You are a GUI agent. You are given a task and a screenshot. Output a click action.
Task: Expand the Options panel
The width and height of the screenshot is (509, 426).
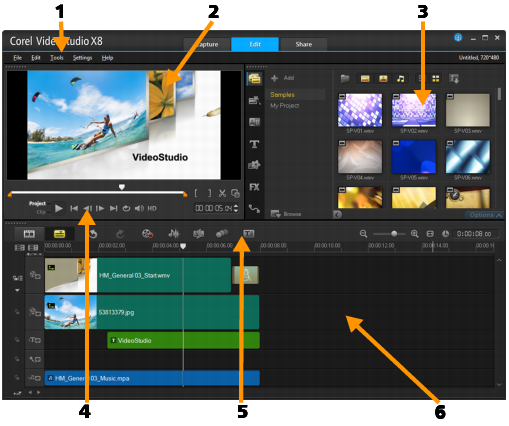pos(485,215)
